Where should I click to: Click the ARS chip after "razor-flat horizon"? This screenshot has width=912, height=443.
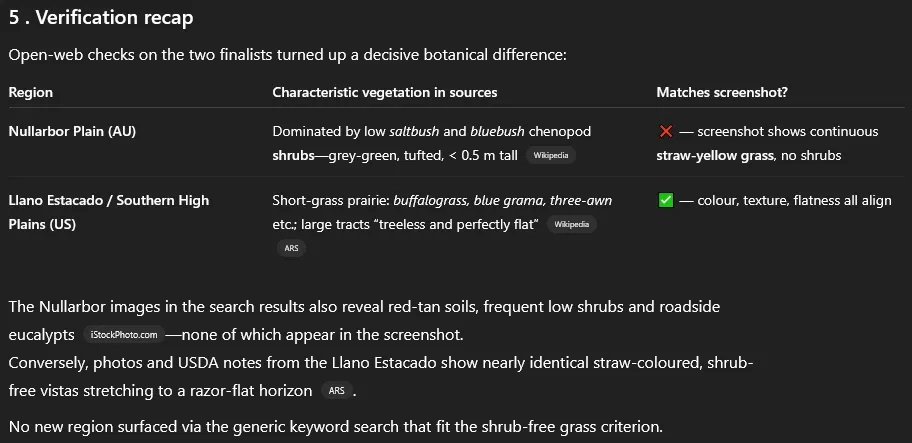(x=337, y=391)
